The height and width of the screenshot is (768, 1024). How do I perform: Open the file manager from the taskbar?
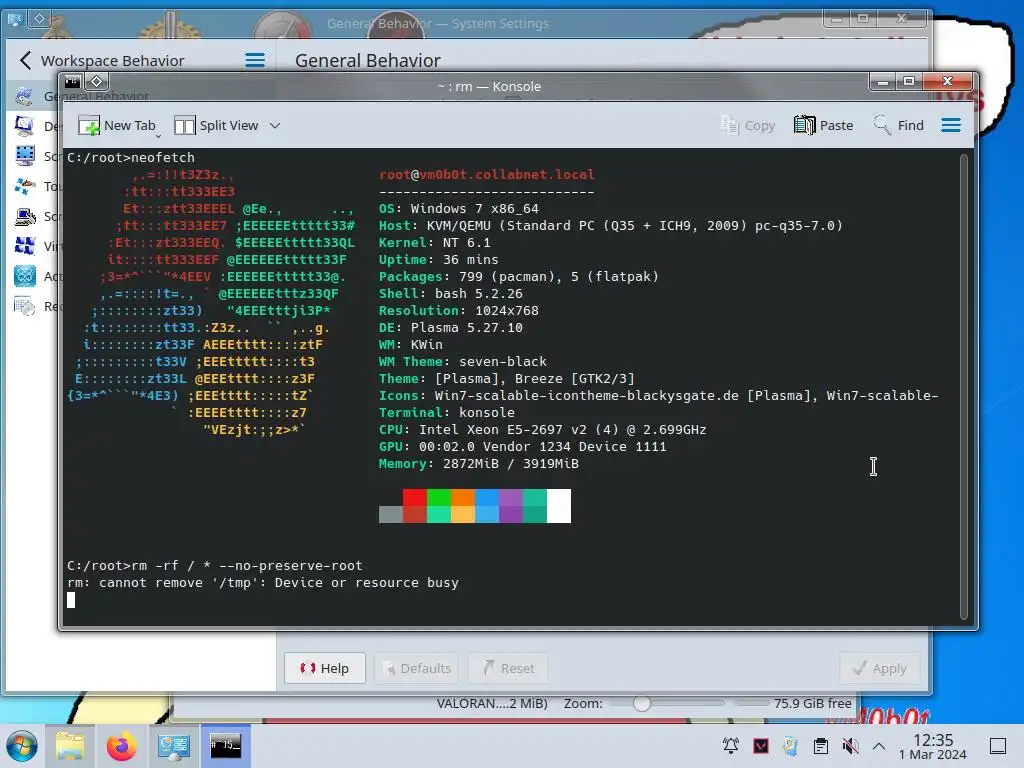70,746
